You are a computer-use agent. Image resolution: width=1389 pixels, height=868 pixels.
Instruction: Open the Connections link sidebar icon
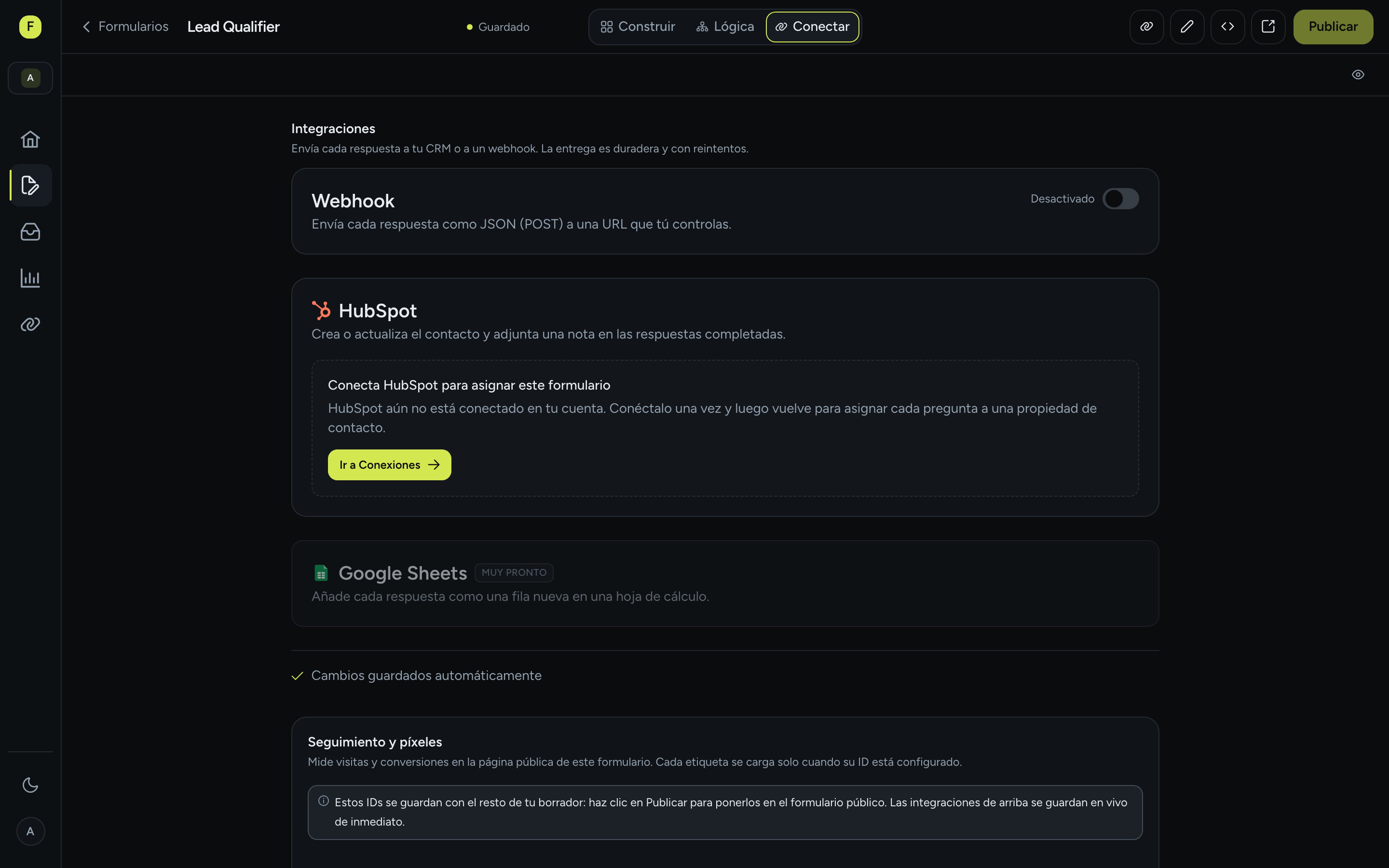[30, 325]
